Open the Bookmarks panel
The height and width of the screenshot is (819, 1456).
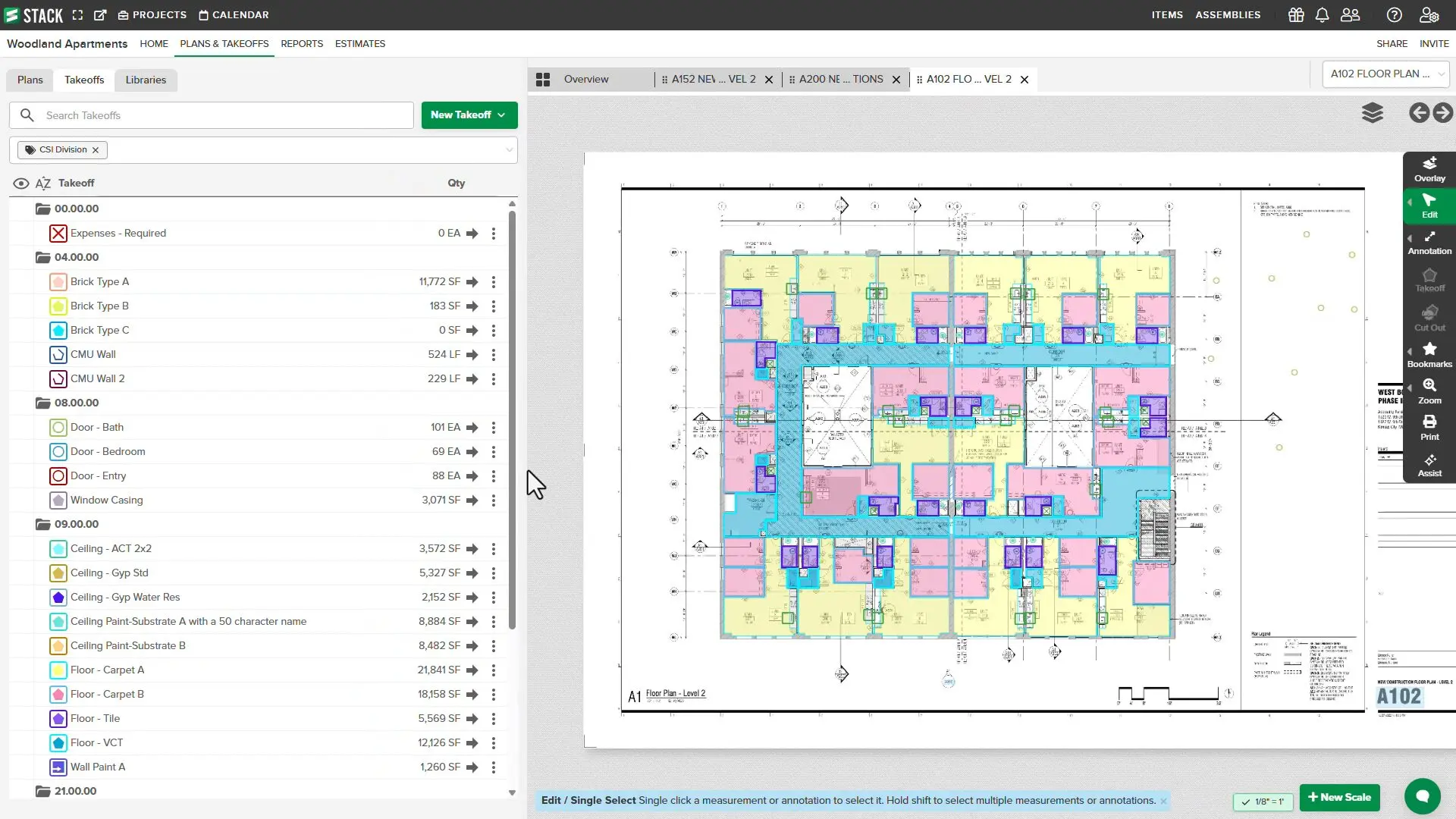pyautogui.click(x=1429, y=354)
